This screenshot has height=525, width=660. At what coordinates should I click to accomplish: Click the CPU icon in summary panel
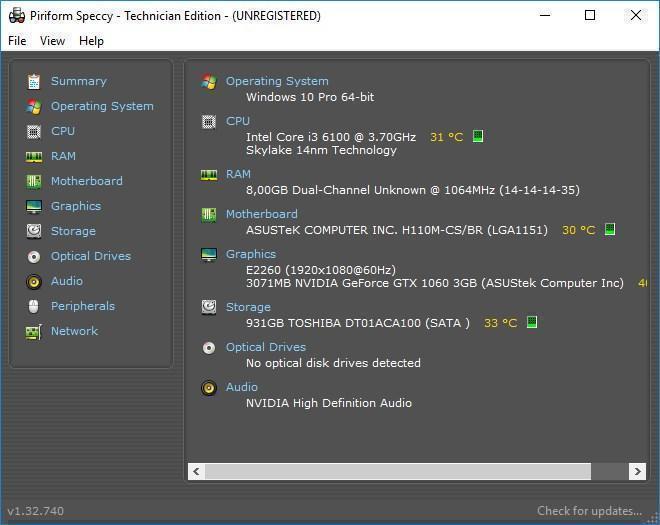(x=209, y=122)
